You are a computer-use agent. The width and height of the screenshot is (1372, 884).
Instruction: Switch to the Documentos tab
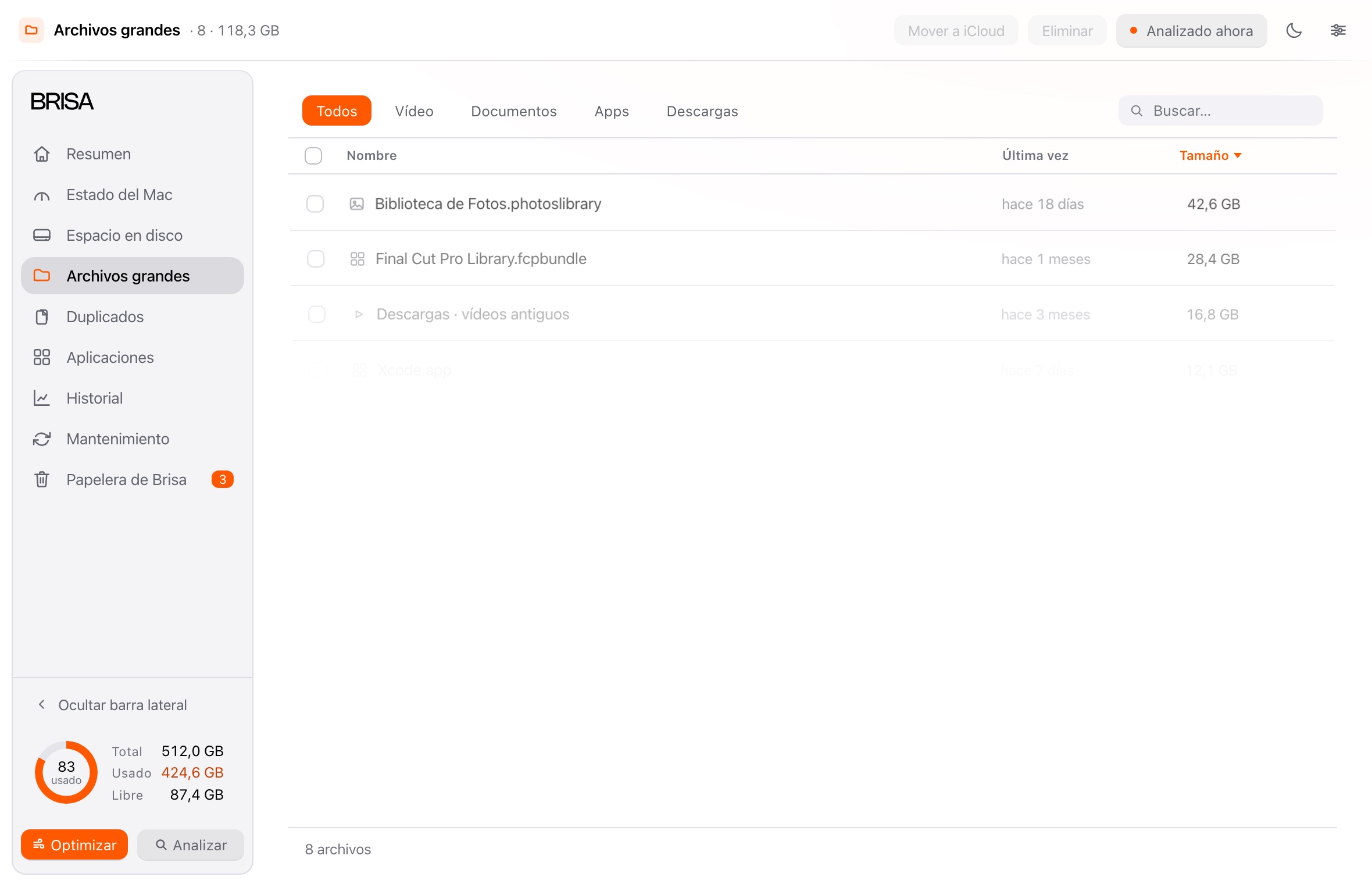click(514, 110)
